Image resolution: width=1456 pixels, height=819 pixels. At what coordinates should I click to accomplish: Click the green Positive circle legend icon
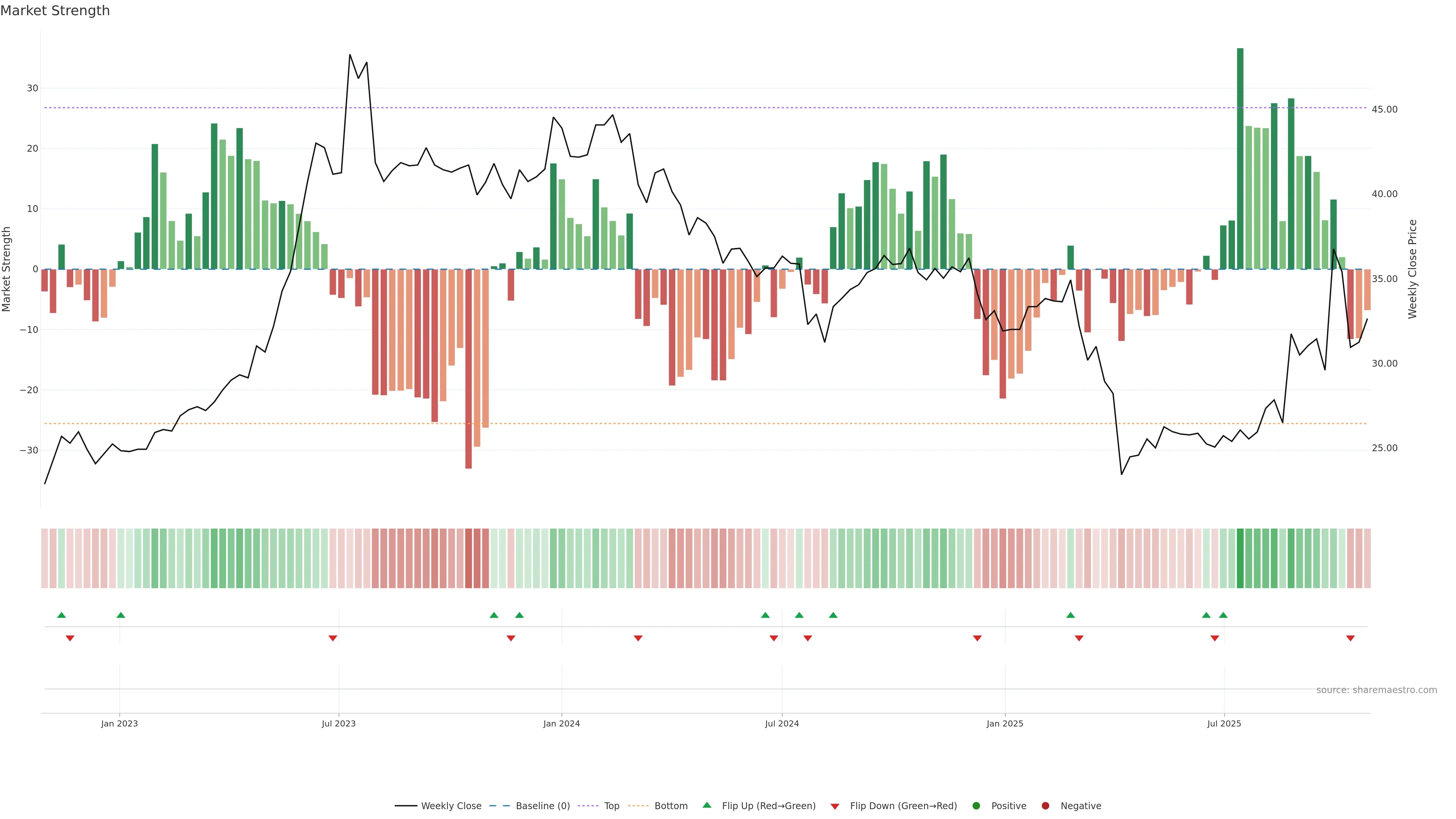click(976, 806)
